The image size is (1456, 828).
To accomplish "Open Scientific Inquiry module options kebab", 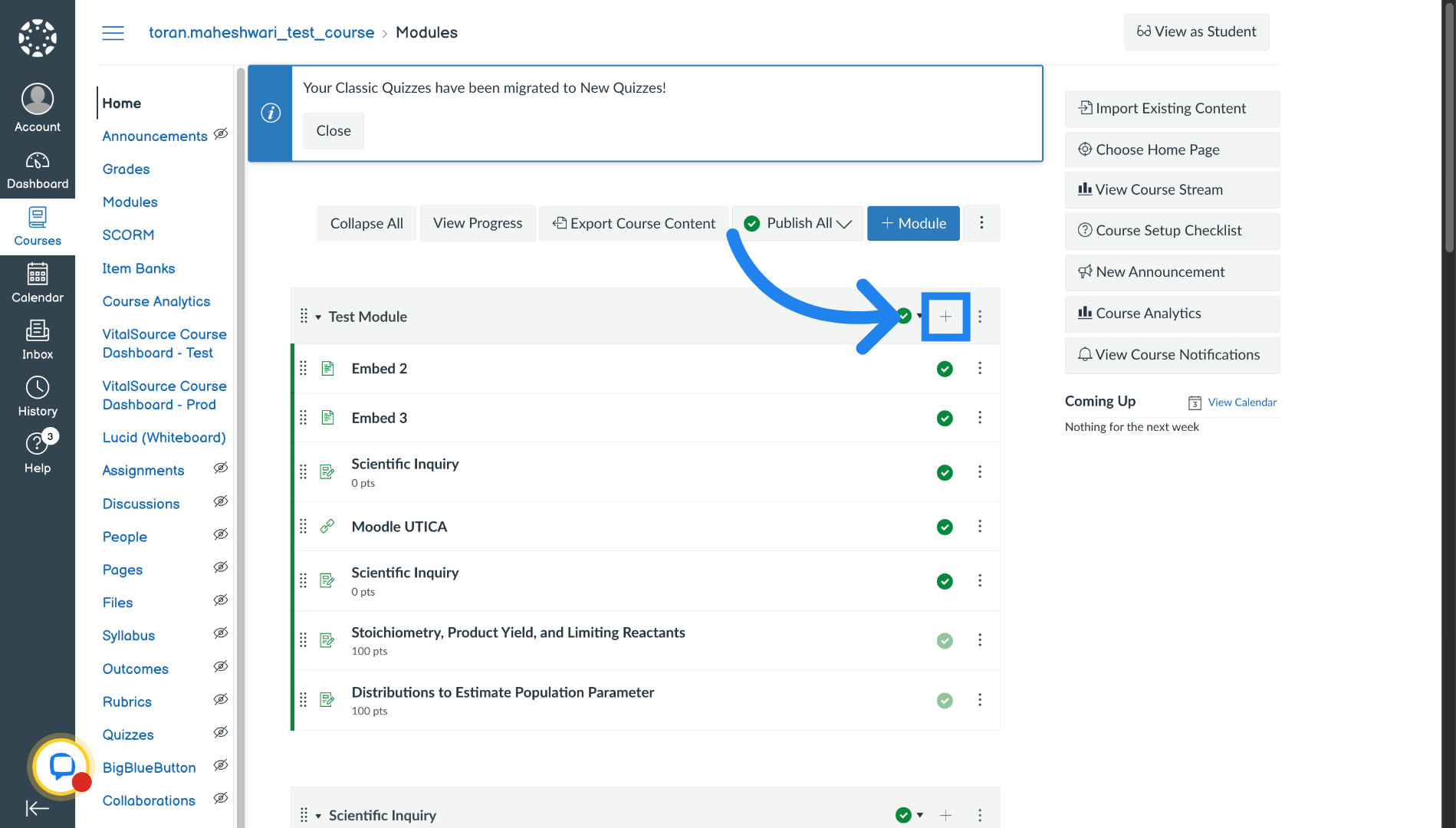I will click(x=980, y=815).
